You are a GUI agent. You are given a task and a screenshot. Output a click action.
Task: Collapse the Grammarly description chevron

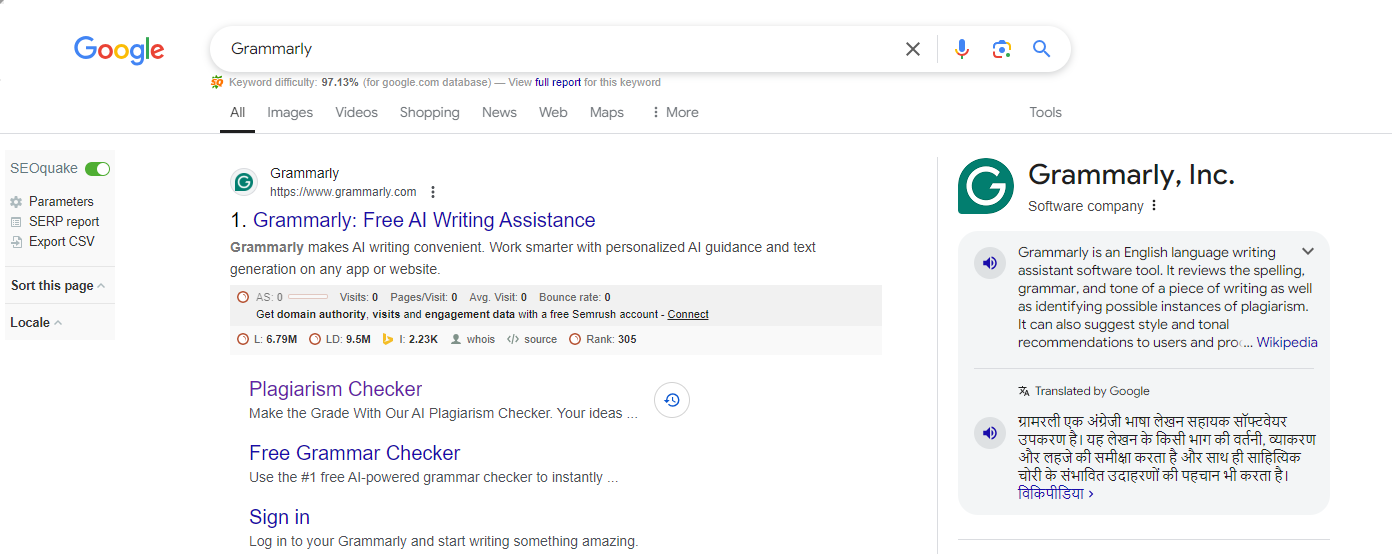[x=1307, y=252]
